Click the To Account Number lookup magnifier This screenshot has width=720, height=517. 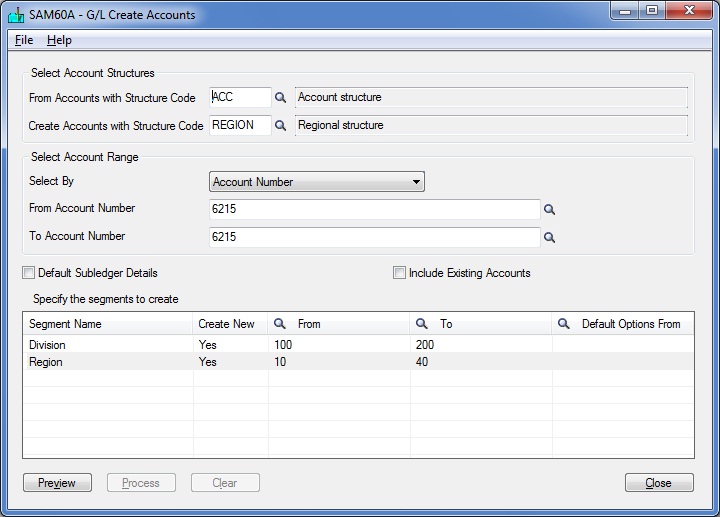[x=549, y=237]
